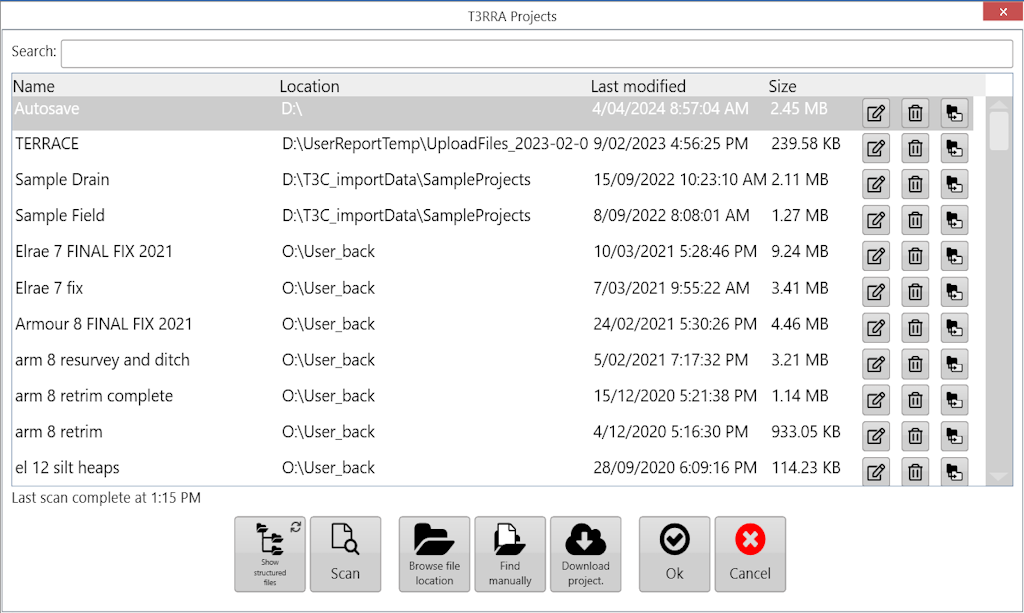Select the Sample Drain project name

(62, 180)
